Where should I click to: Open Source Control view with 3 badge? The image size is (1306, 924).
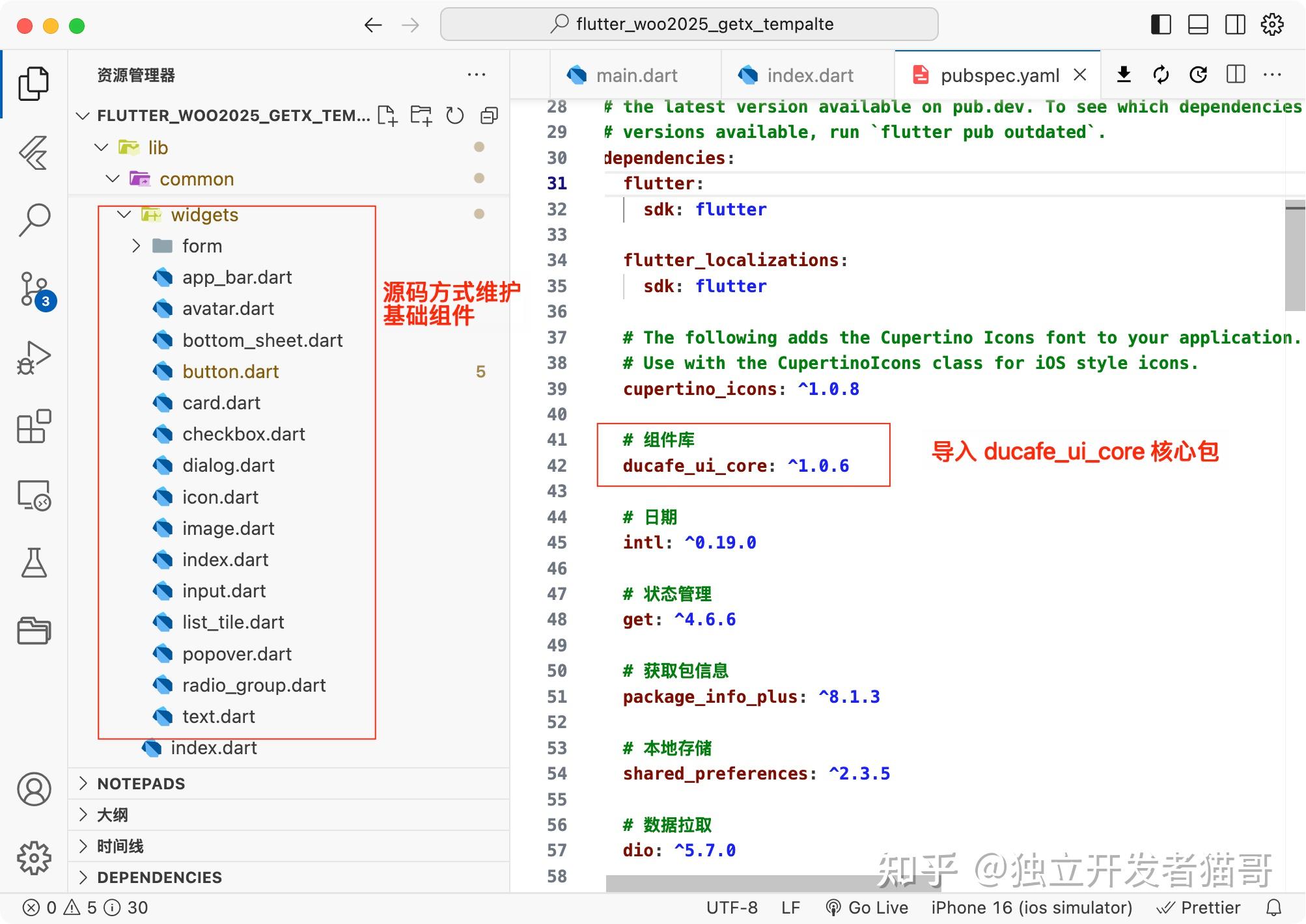(35, 290)
